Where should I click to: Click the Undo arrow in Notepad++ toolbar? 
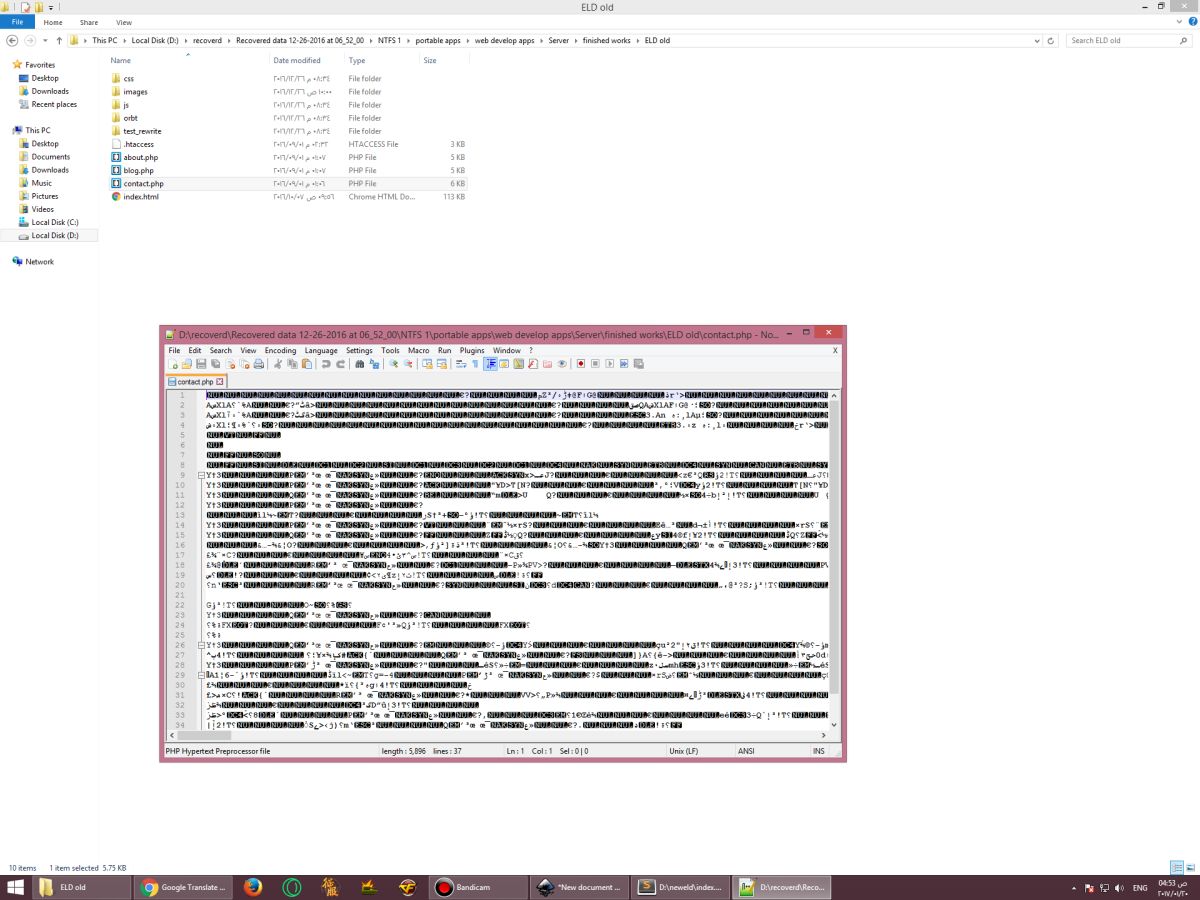pyautogui.click(x=326, y=364)
